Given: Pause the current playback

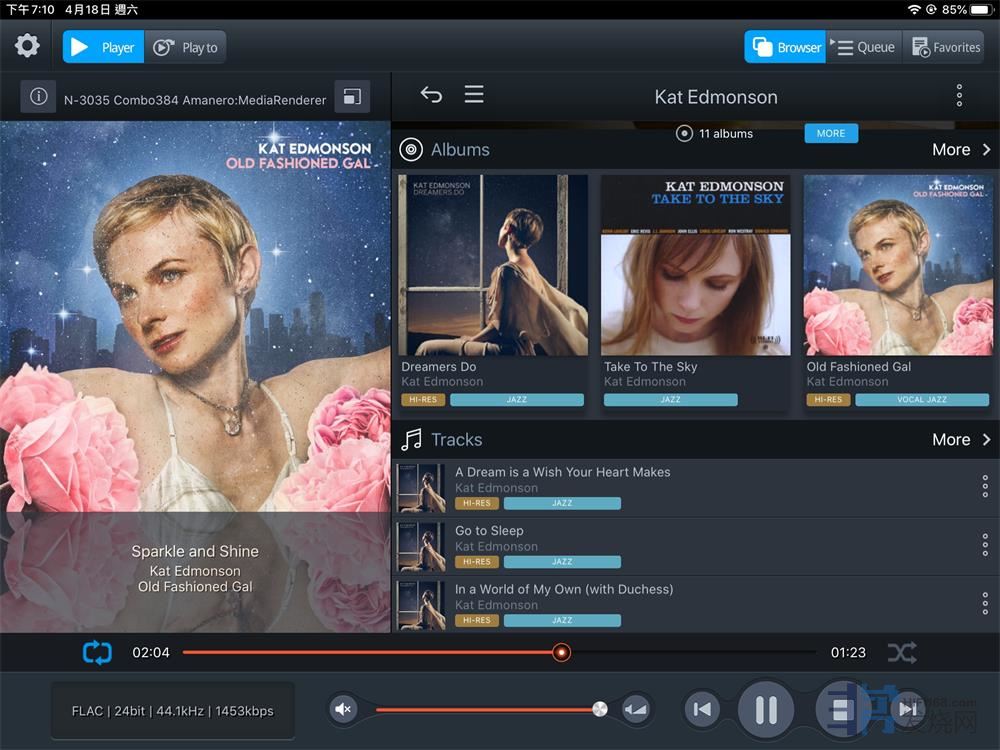Looking at the screenshot, I should [766, 710].
